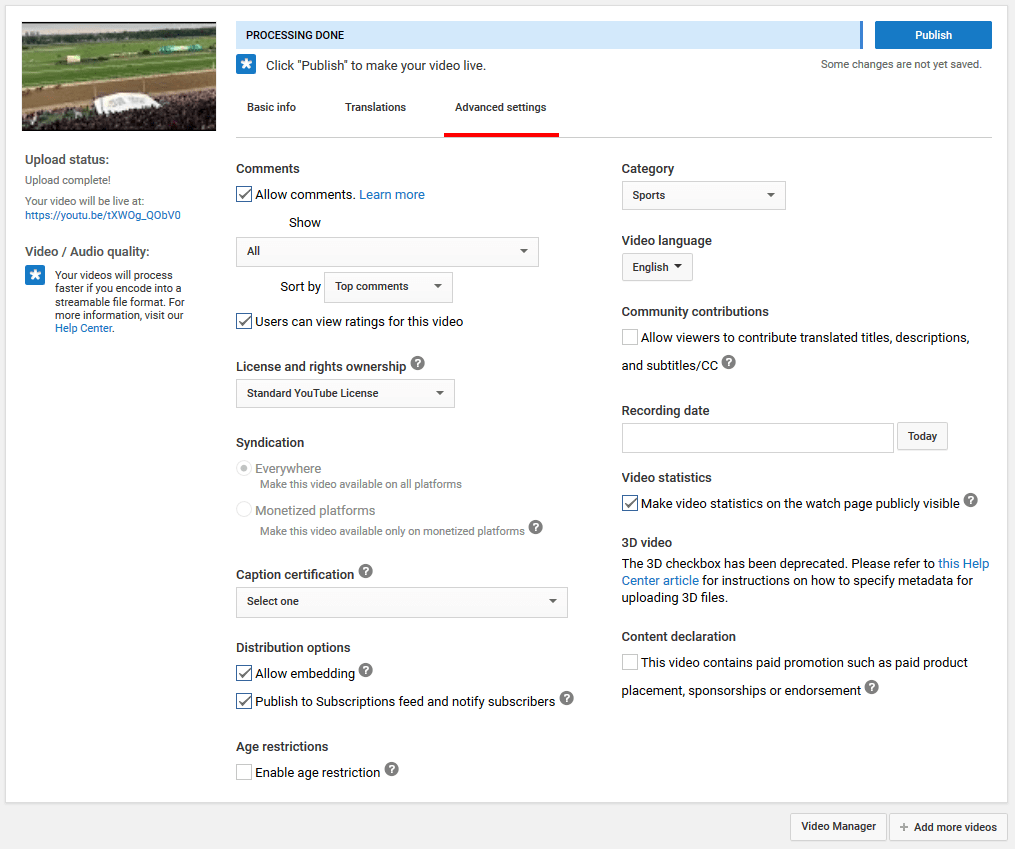Click help icon beside Allow embedding
Image resolution: width=1015 pixels, height=849 pixels.
click(x=366, y=670)
